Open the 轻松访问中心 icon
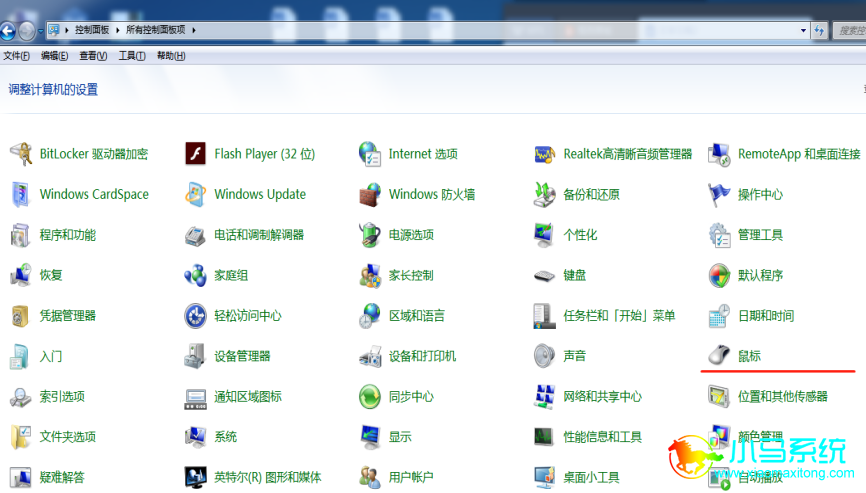This screenshot has height=493, width=866. click(x=196, y=316)
